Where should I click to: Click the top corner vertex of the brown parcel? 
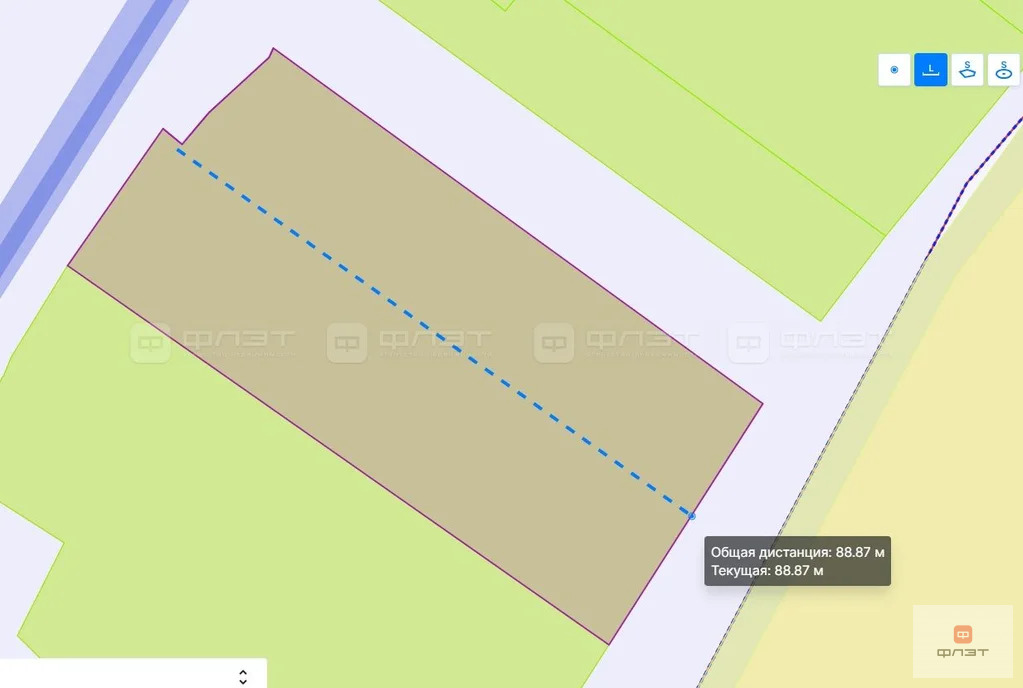tap(273, 48)
